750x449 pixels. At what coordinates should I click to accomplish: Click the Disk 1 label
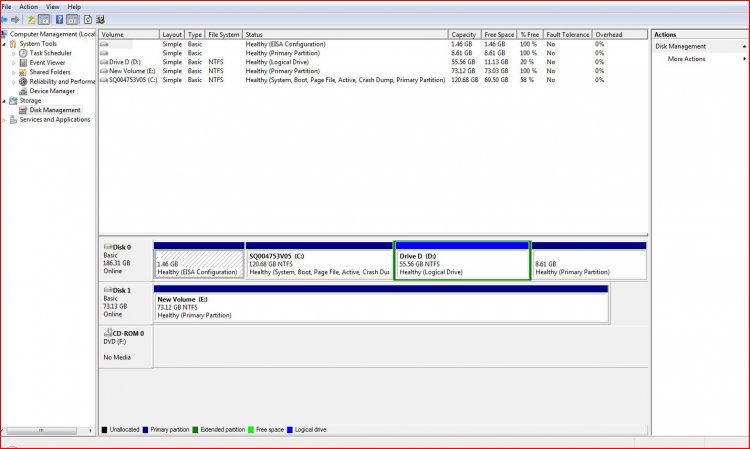121,290
